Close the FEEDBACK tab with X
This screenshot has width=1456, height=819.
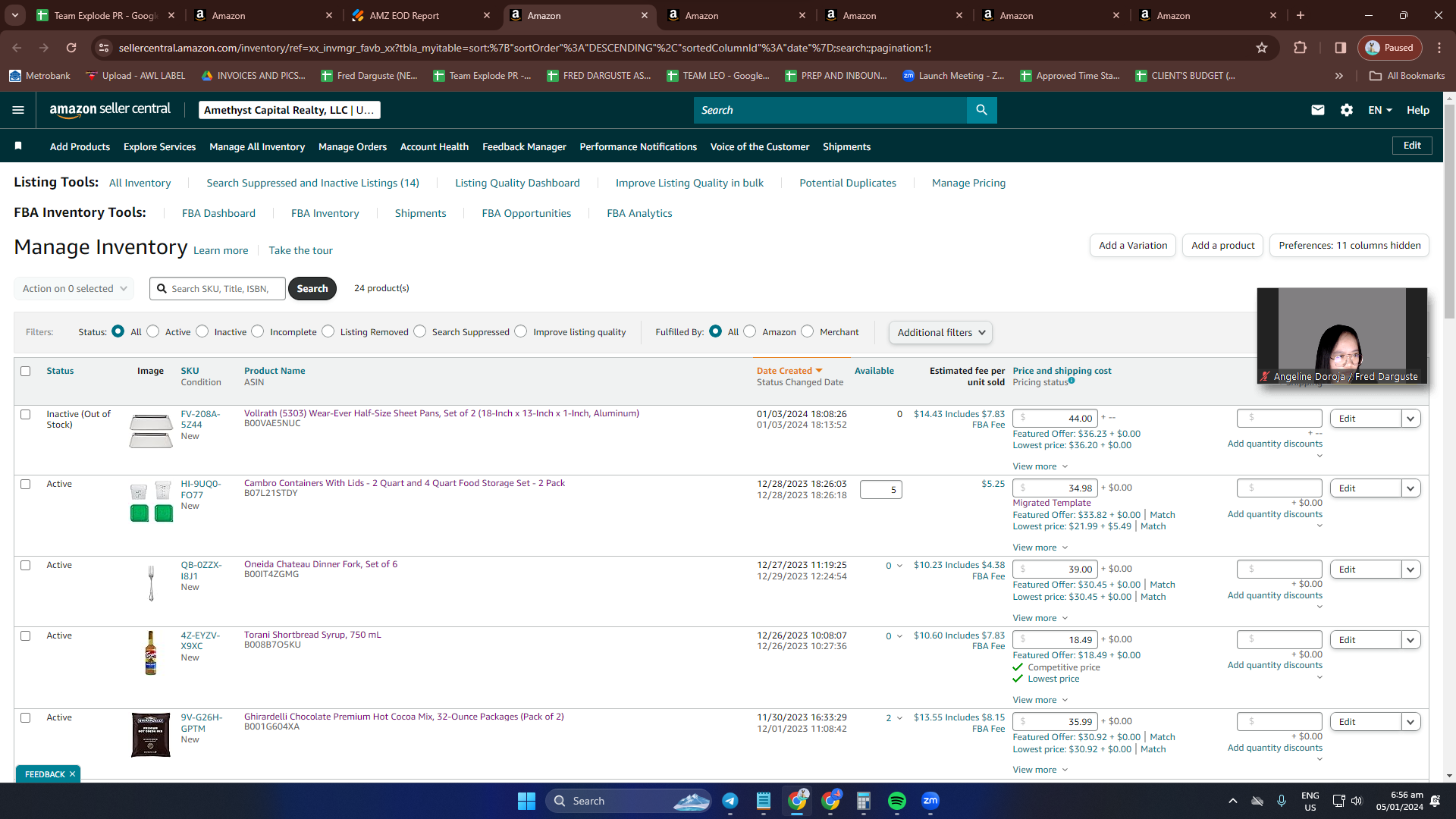coord(73,774)
